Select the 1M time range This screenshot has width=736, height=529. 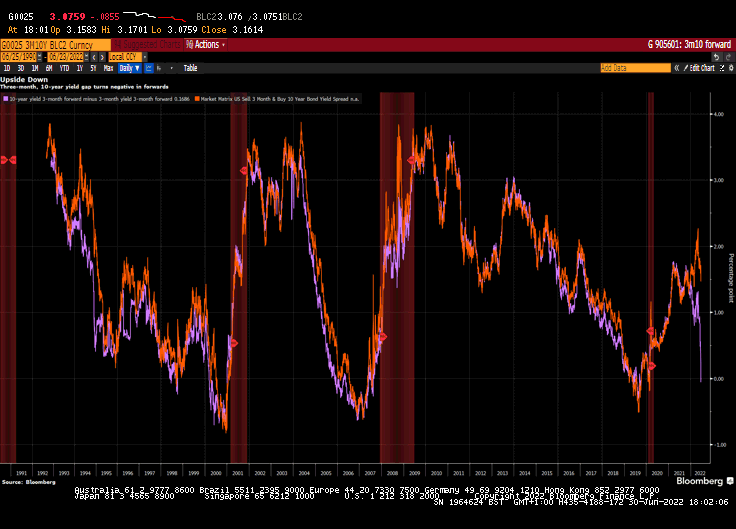point(35,68)
